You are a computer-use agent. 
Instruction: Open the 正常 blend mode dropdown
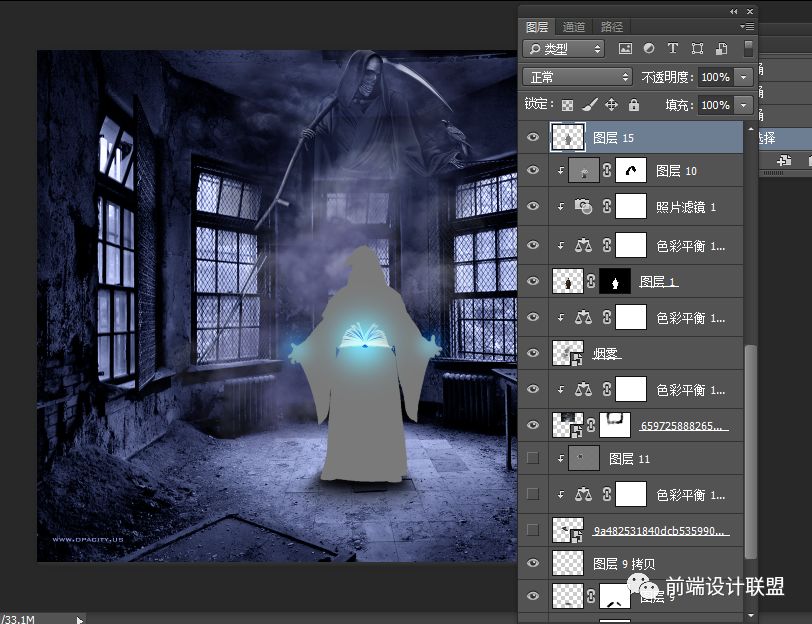(x=577, y=77)
